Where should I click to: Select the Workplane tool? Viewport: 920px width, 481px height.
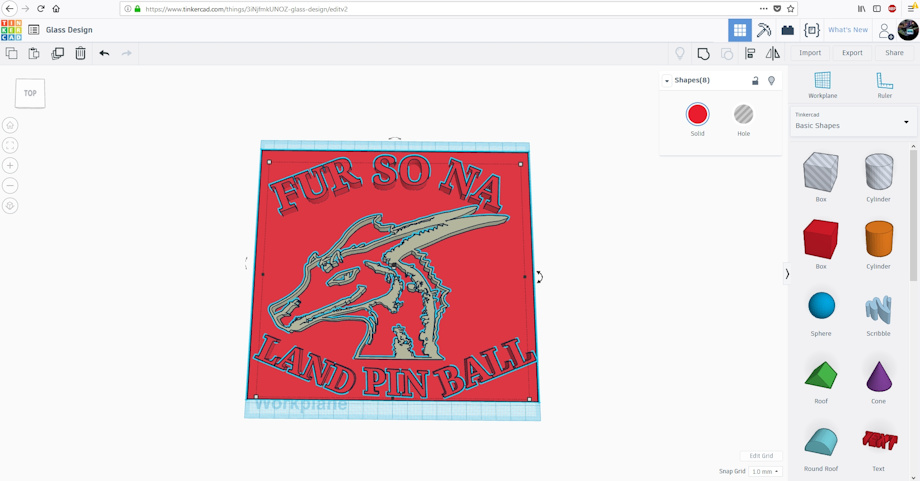(x=823, y=85)
